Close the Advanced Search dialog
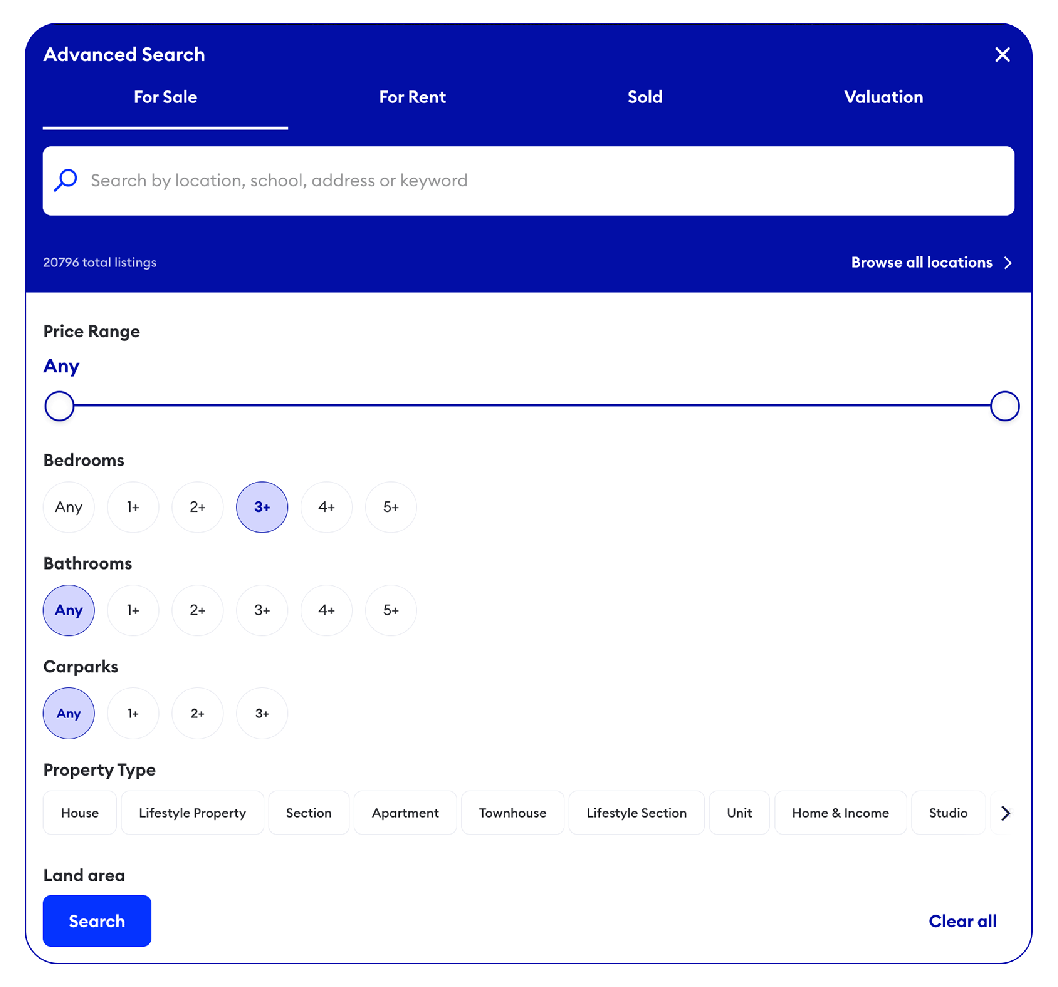Screen dimensions: 1058x987 1002,55
